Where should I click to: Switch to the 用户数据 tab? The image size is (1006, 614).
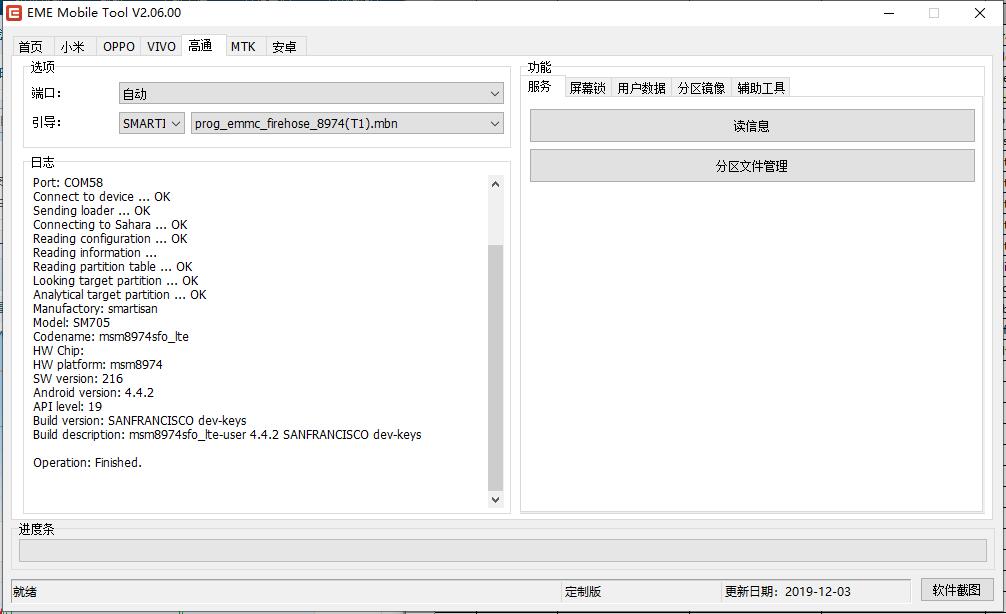(x=641, y=88)
